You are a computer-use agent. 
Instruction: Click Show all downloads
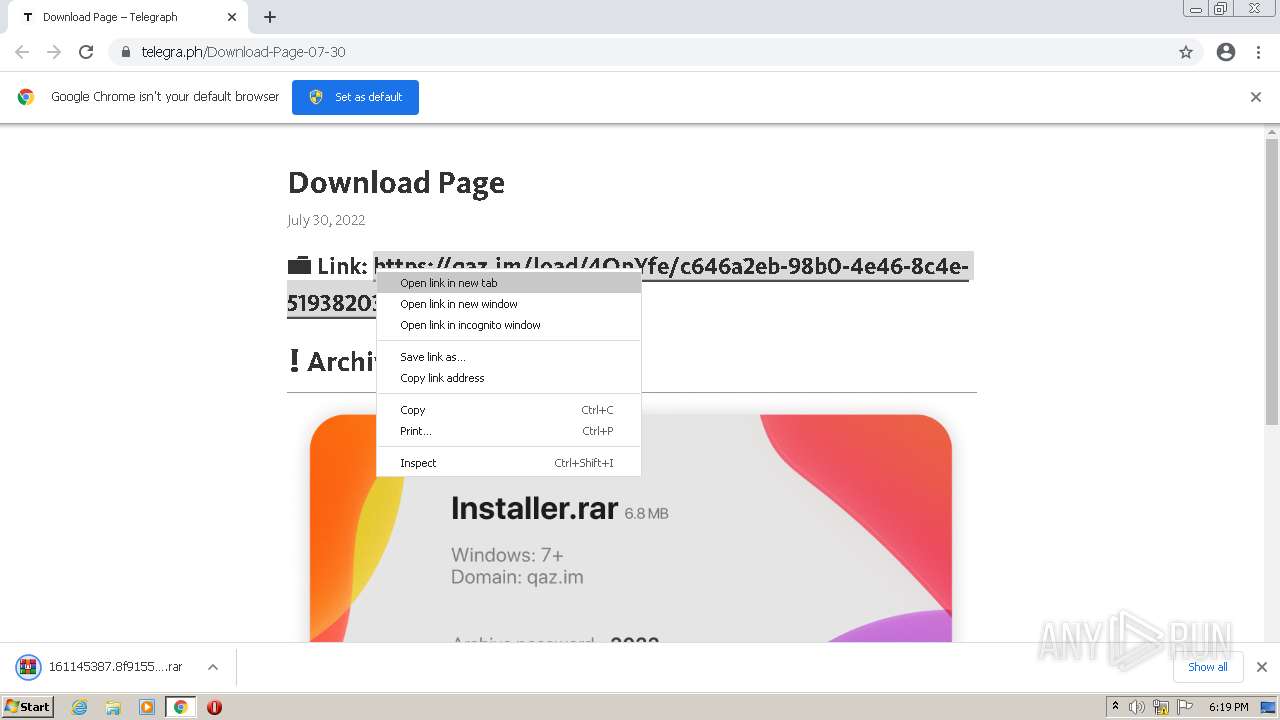click(x=1208, y=667)
